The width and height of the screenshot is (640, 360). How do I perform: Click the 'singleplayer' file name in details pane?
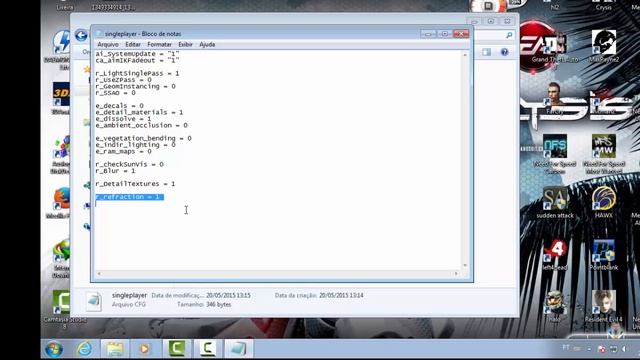coord(129,295)
